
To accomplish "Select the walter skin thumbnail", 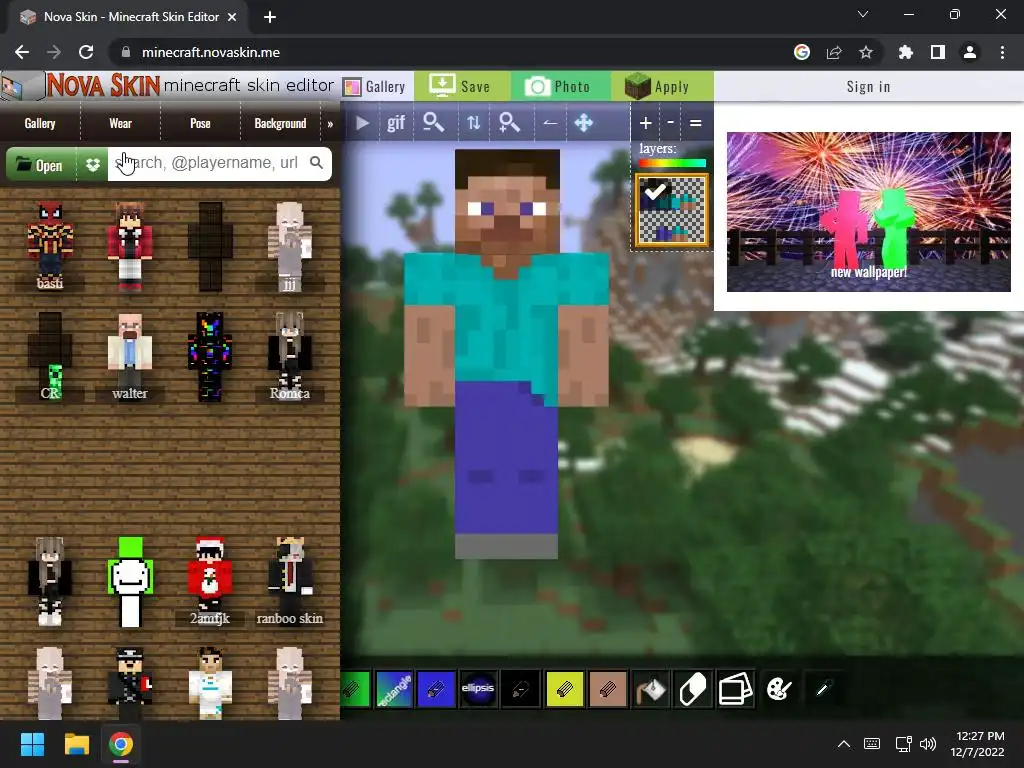I will coord(130,357).
